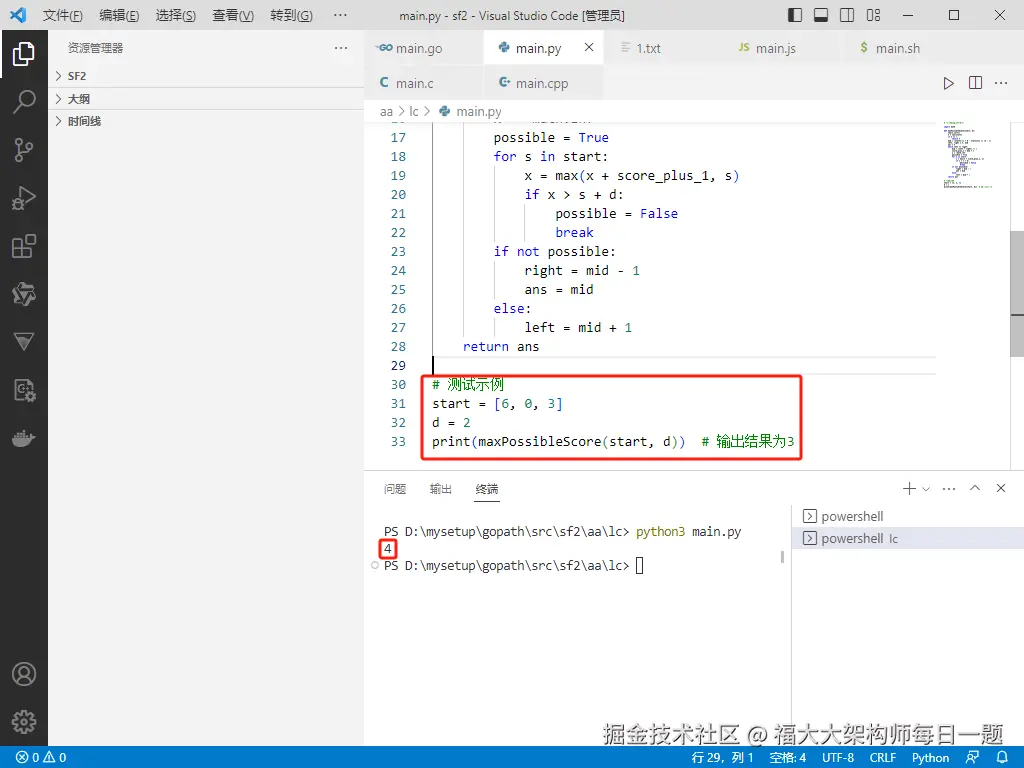Open editor more actions menu
The height and width of the screenshot is (768, 1024).
1001,83
